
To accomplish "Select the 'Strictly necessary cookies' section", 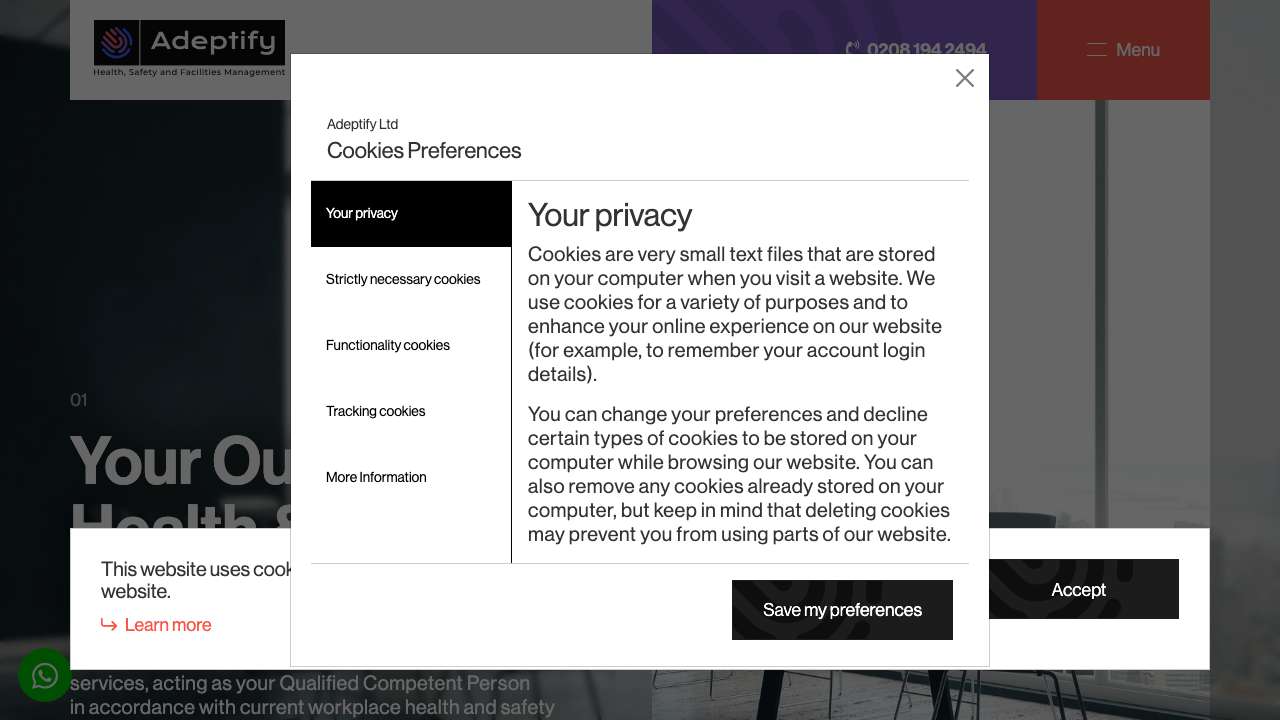I will (x=403, y=279).
